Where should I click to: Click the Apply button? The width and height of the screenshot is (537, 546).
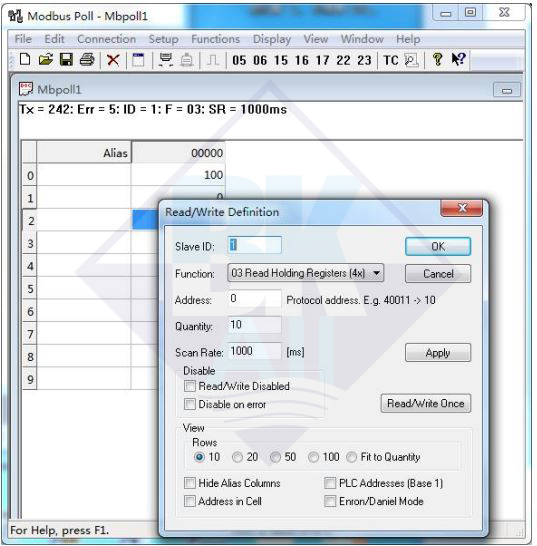coord(438,353)
